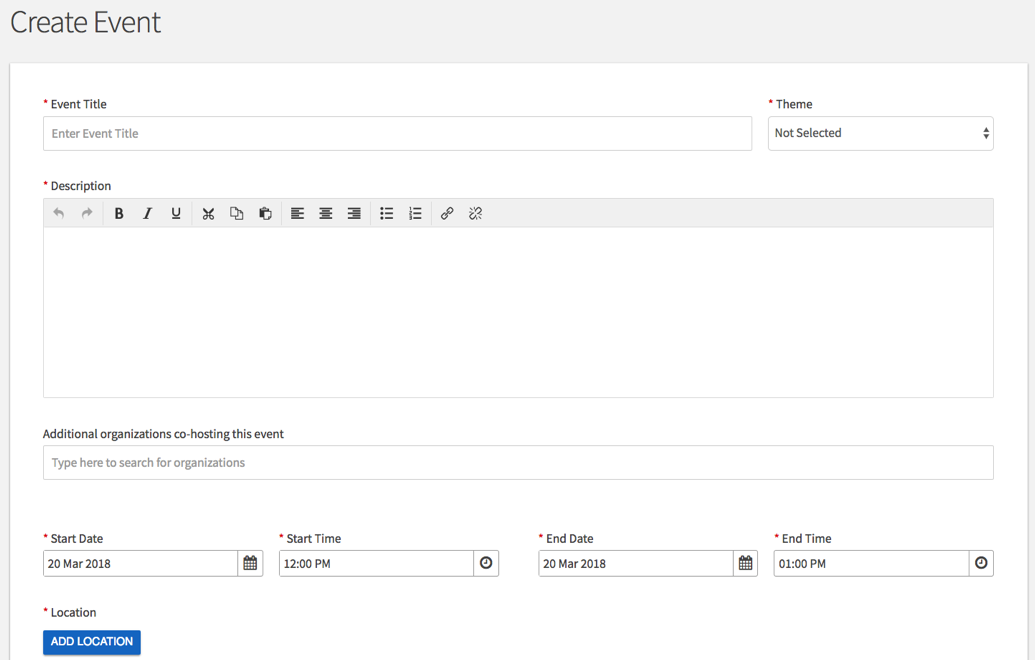Viewport: 1035px width, 660px height.
Task: Insert a bulleted list
Action: click(386, 213)
